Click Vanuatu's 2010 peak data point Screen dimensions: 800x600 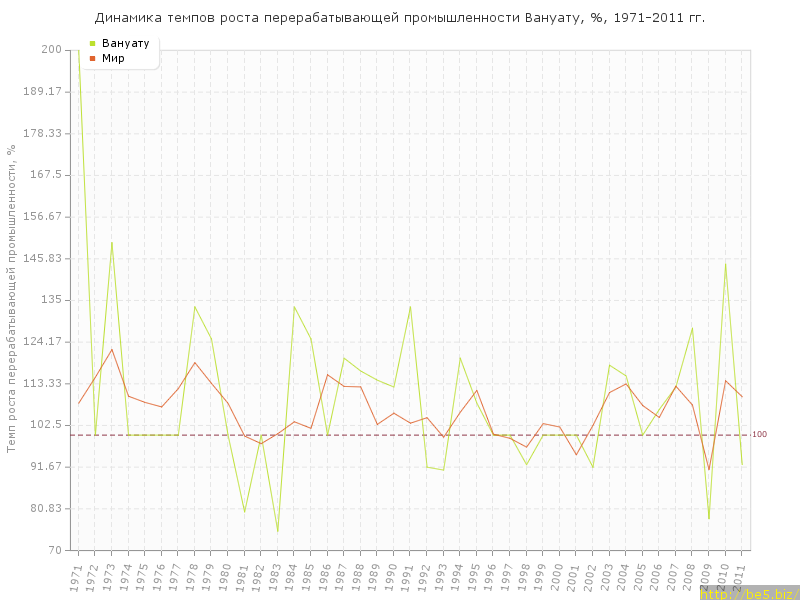pos(725,264)
